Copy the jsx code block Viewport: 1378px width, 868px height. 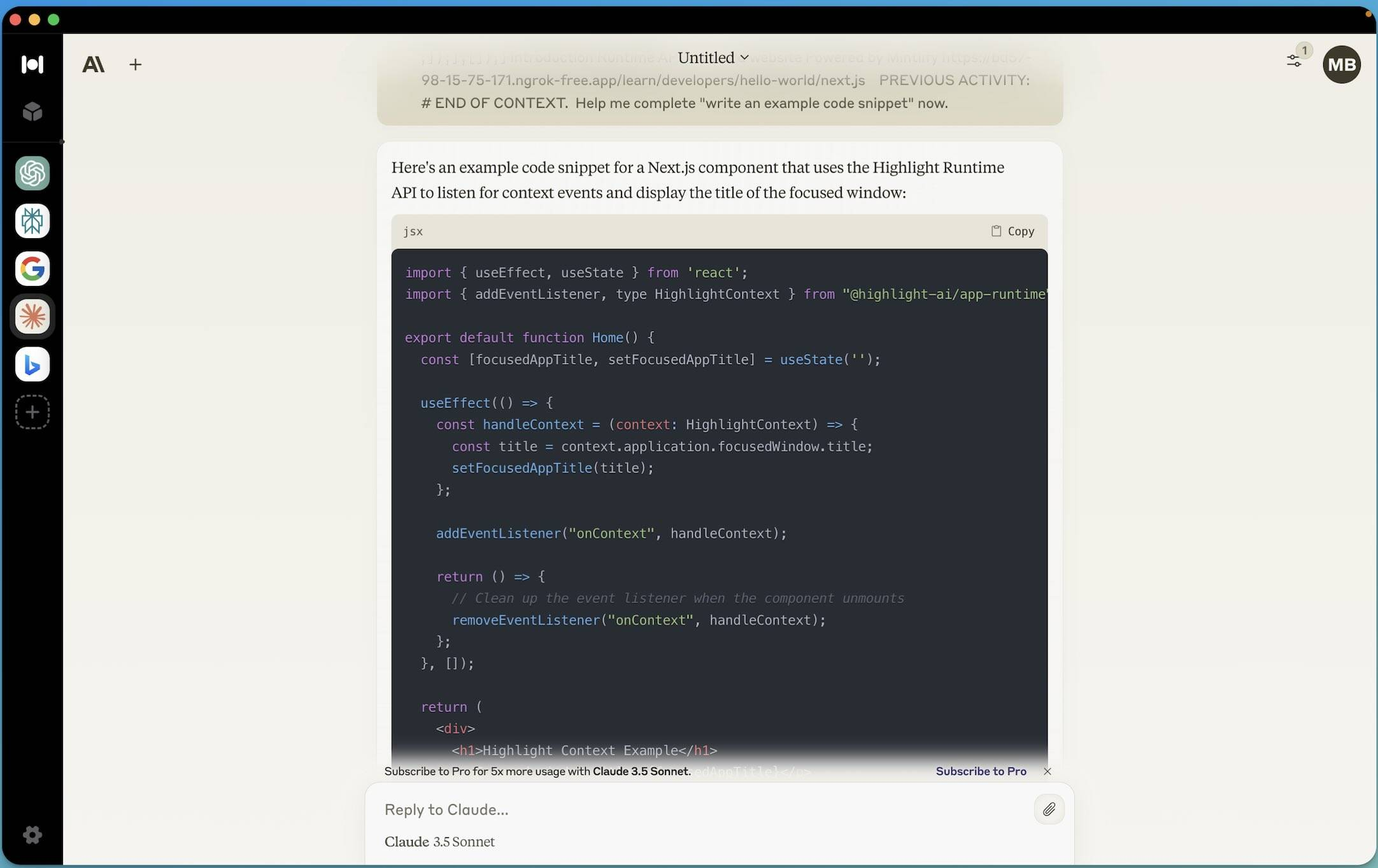pos(1012,231)
